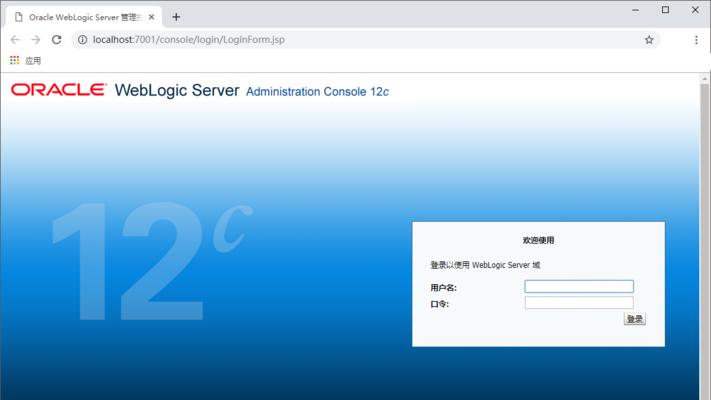
Task: Click the Oracle logo
Action: click(x=59, y=90)
